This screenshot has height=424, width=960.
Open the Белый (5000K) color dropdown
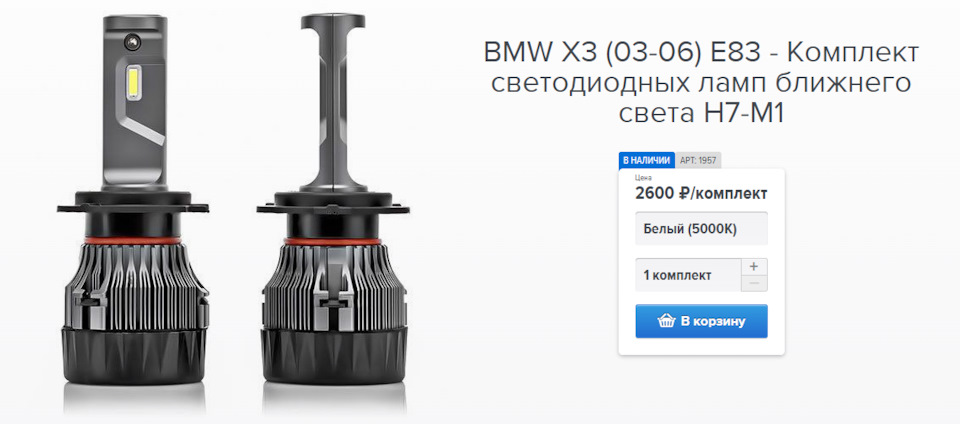tap(702, 229)
